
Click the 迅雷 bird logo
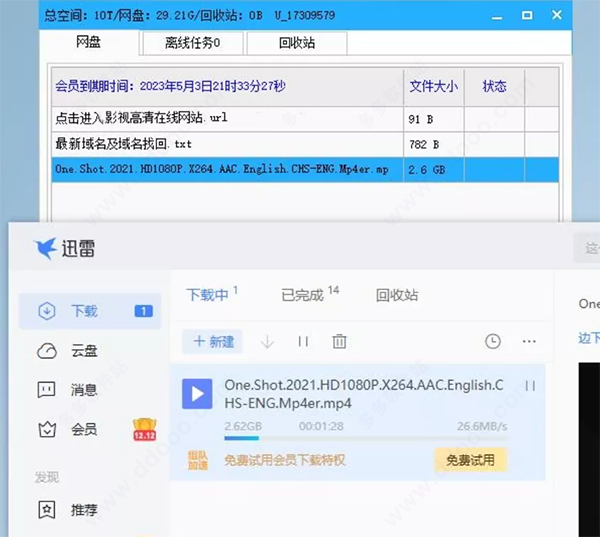[x=45, y=248]
